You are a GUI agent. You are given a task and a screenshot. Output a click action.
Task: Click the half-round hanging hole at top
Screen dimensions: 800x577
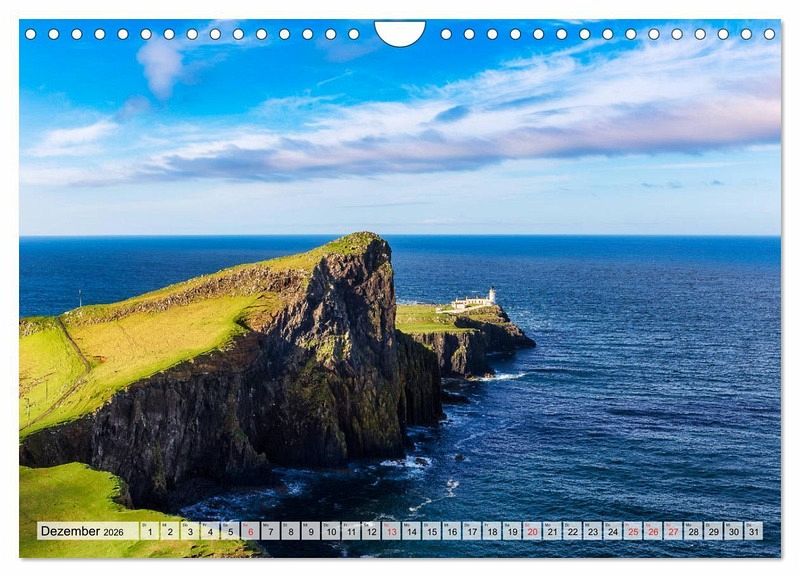[x=400, y=32]
